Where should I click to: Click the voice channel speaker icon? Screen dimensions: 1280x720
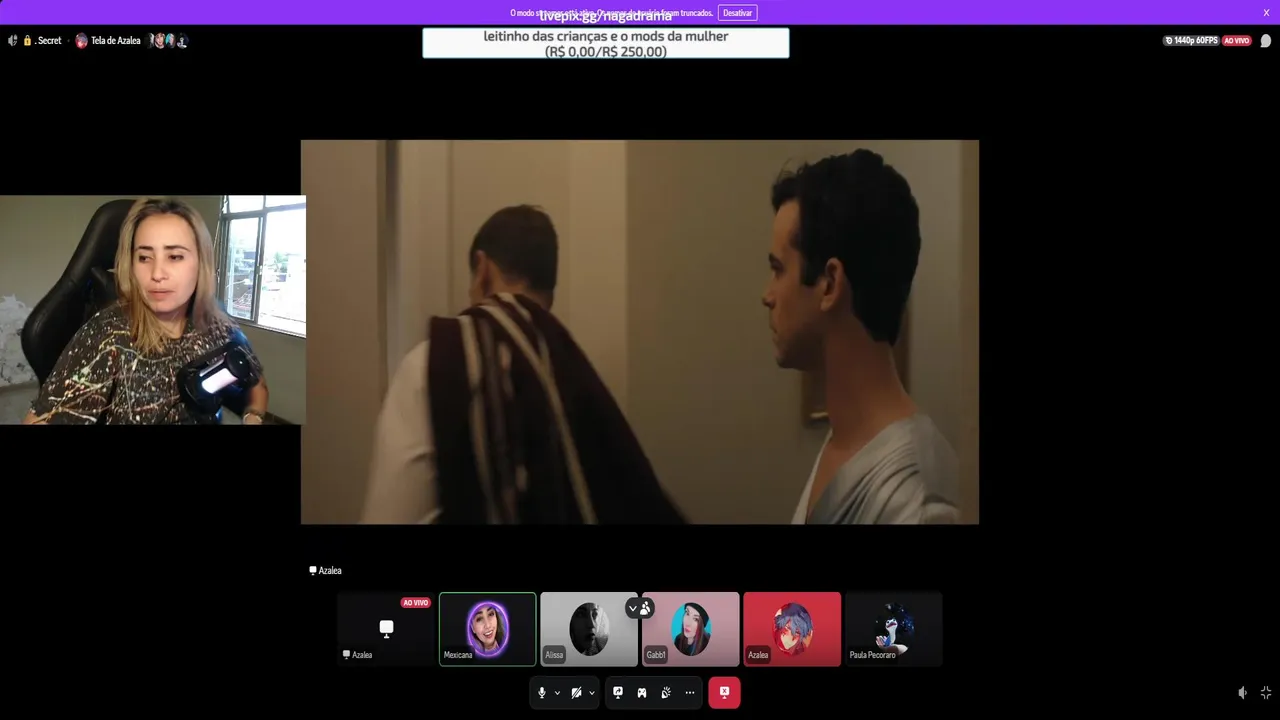pyautogui.click(x=13, y=41)
